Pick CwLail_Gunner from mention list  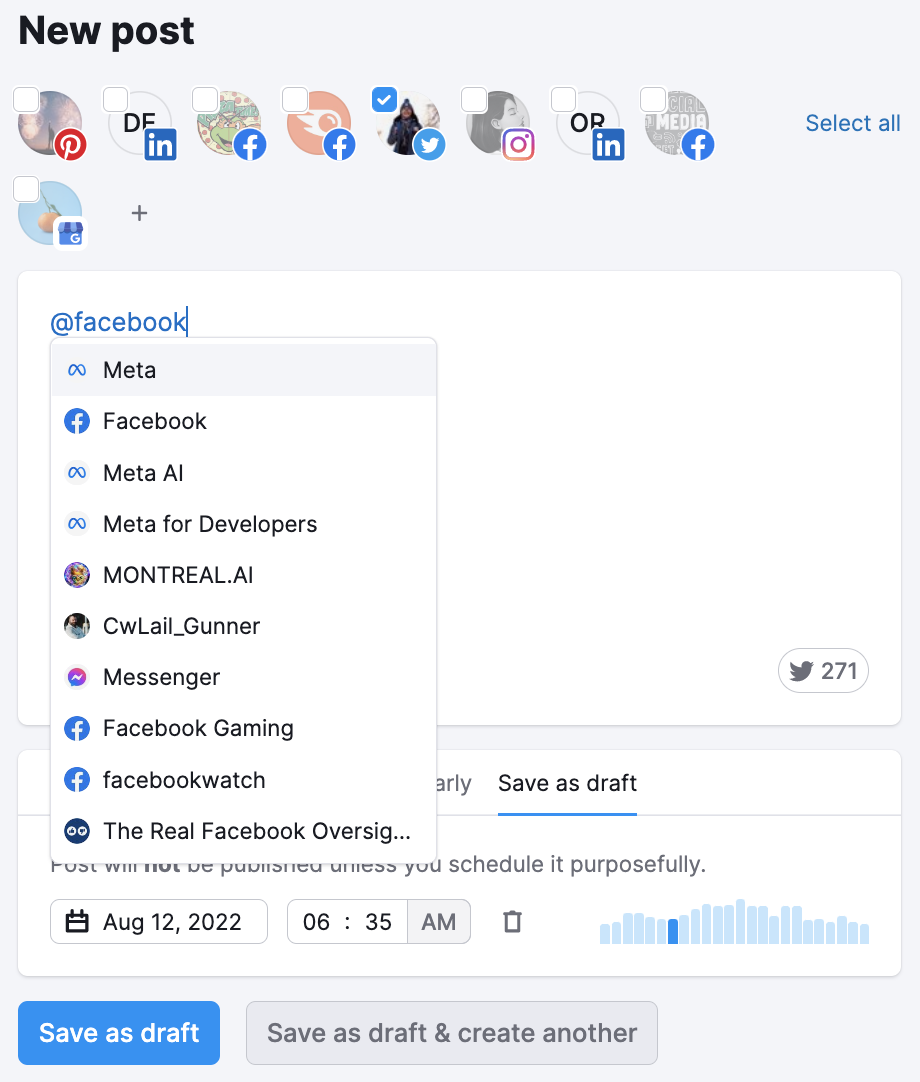pyautogui.click(x=244, y=626)
